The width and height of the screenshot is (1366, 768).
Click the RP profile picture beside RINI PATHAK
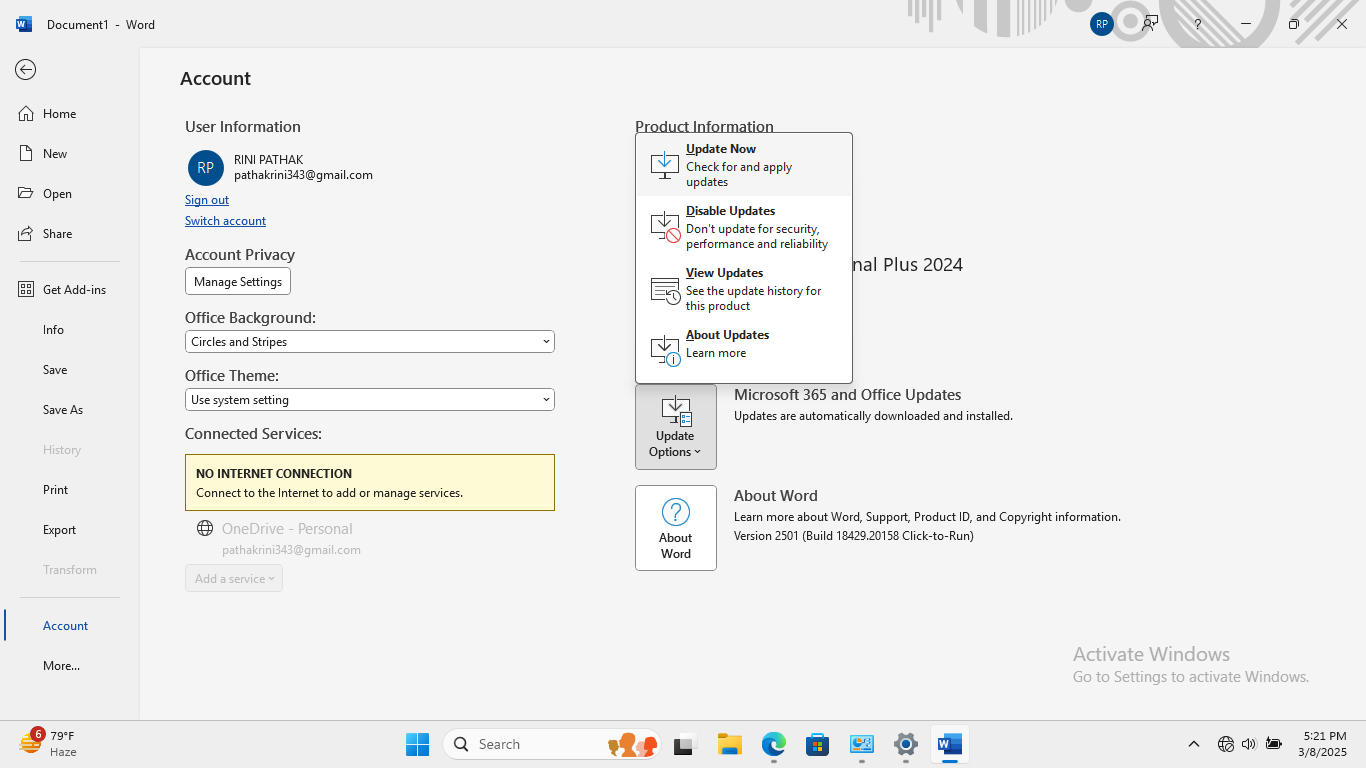(x=206, y=168)
